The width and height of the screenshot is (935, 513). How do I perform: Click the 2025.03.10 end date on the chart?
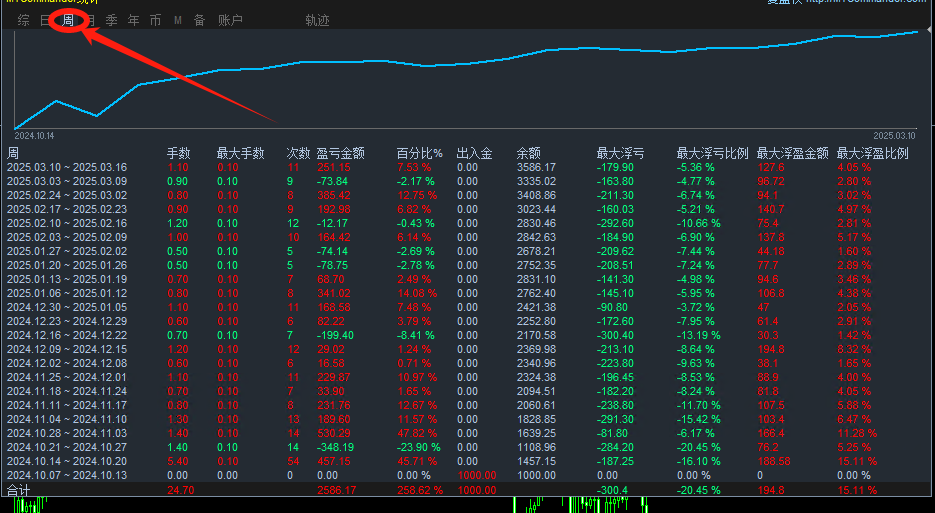click(x=894, y=136)
